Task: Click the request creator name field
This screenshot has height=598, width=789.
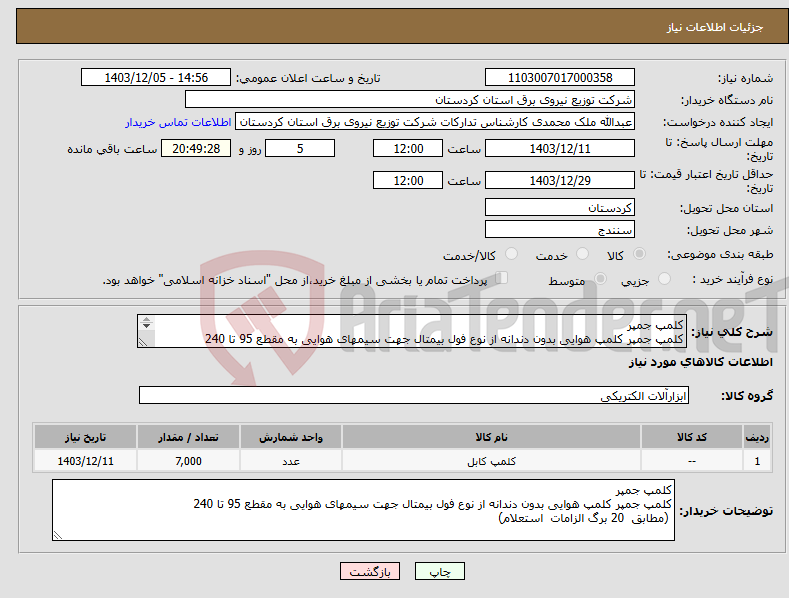Action: pyautogui.click(x=435, y=122)
